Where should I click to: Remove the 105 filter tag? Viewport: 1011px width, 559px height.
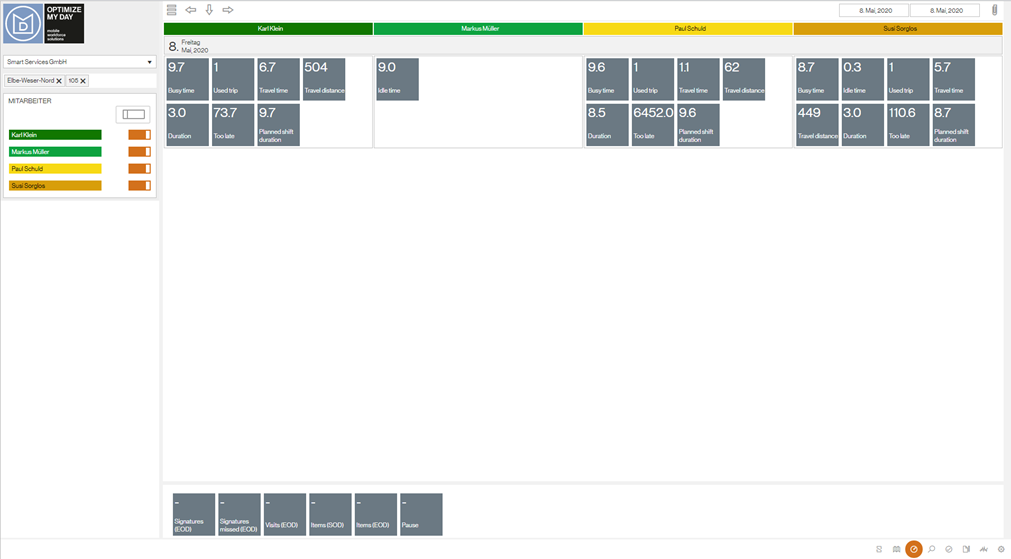tap(83, 81)
